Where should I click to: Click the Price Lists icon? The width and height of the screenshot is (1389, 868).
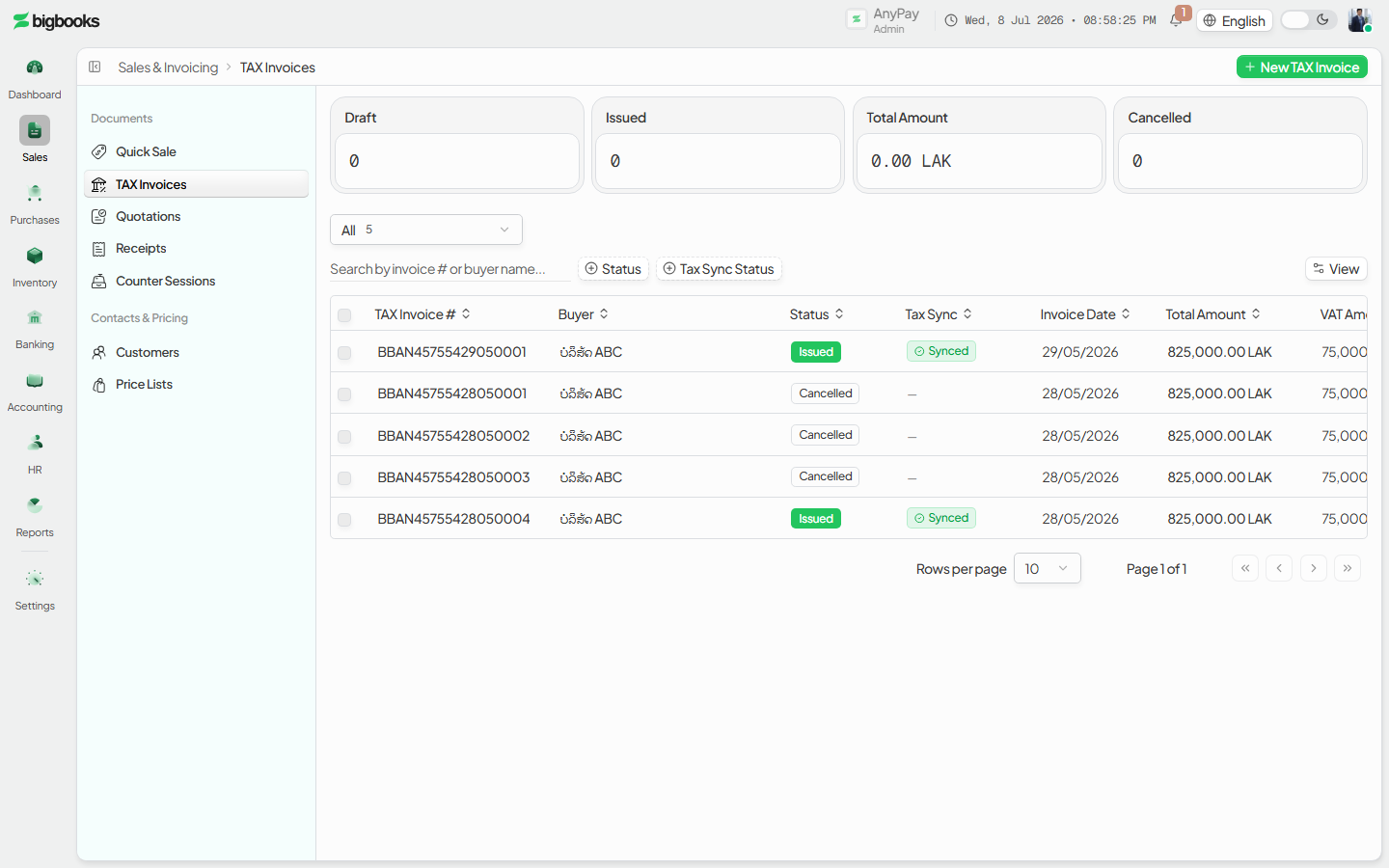click(x=98, y=385)
